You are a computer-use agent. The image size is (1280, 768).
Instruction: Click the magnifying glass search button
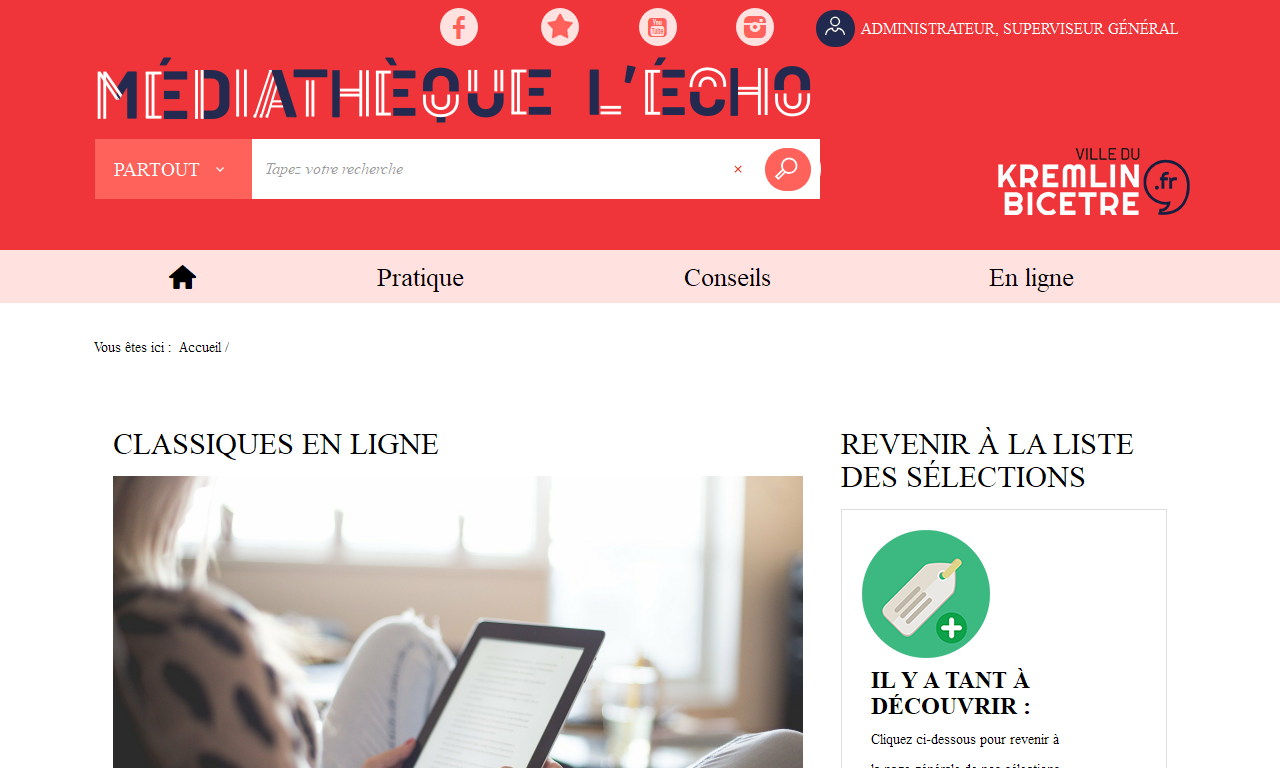tap(788, 169)
